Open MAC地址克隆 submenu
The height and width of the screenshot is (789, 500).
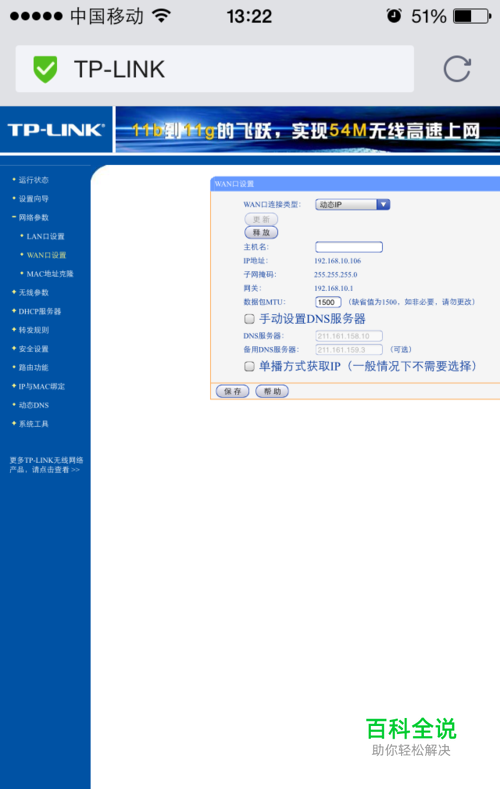[x=50, y=274]
